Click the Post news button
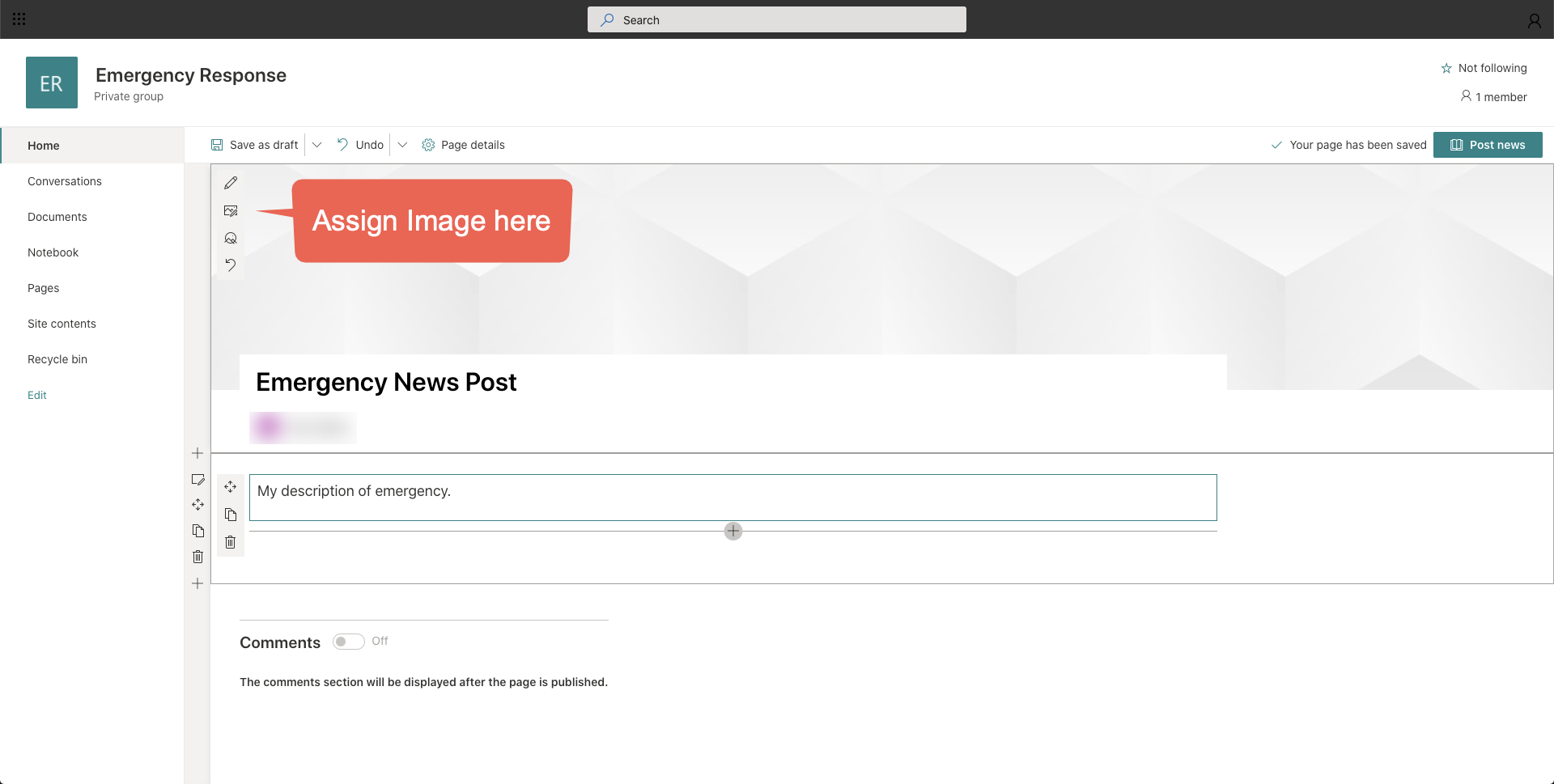The width and height of the screenshot is (1554, 784). 1488,145
